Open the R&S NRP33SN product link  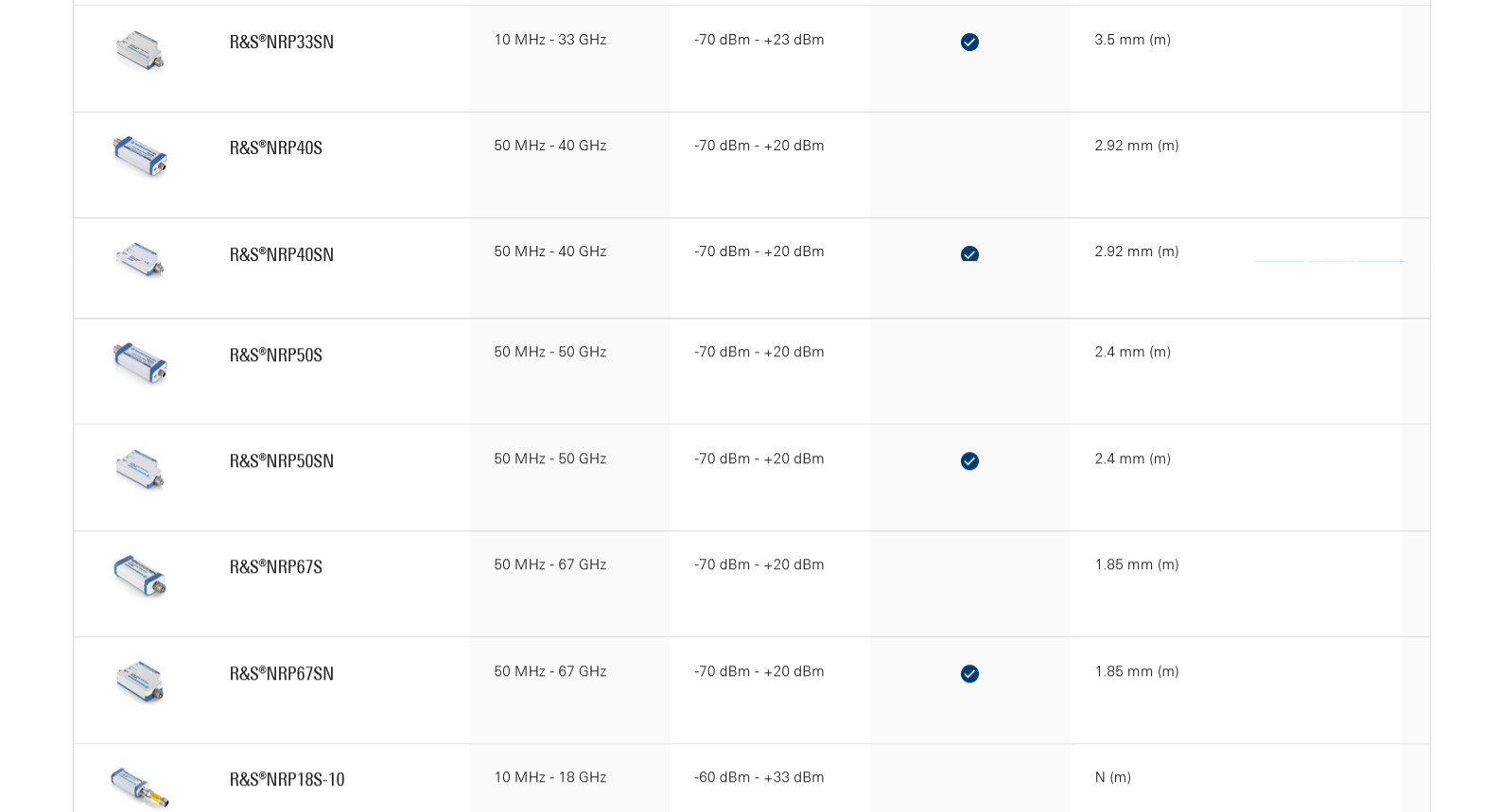(282, 43)
